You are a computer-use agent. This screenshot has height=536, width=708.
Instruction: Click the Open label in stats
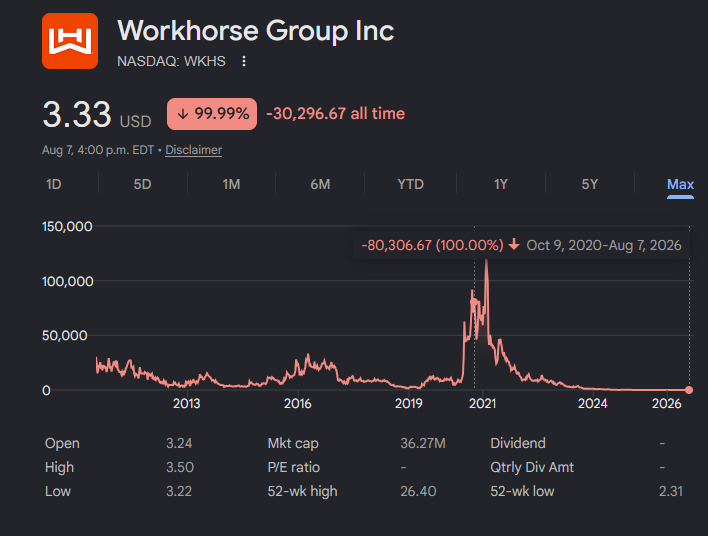pos(62,443)
